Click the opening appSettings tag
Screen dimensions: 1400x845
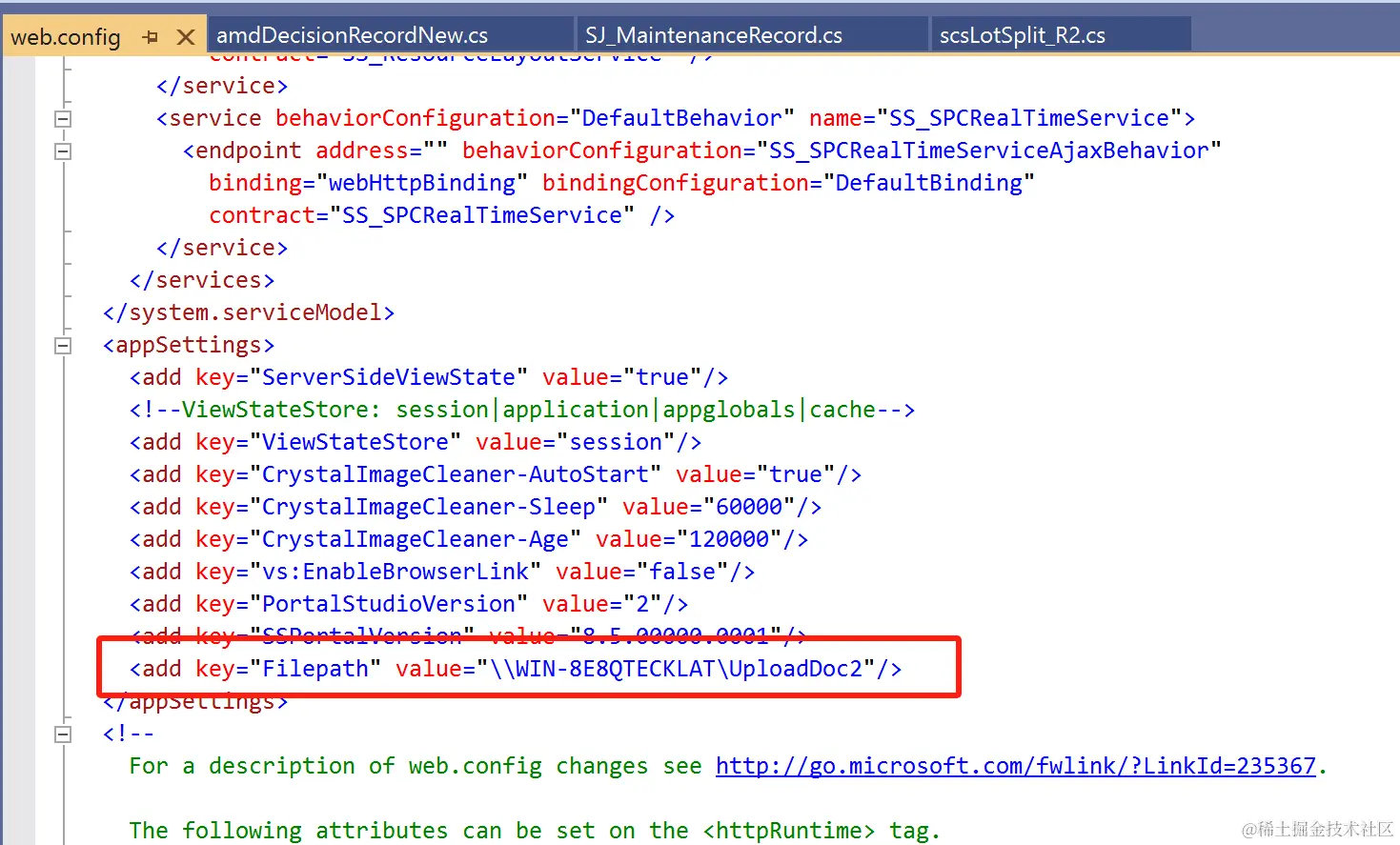(x=189, y=345)
